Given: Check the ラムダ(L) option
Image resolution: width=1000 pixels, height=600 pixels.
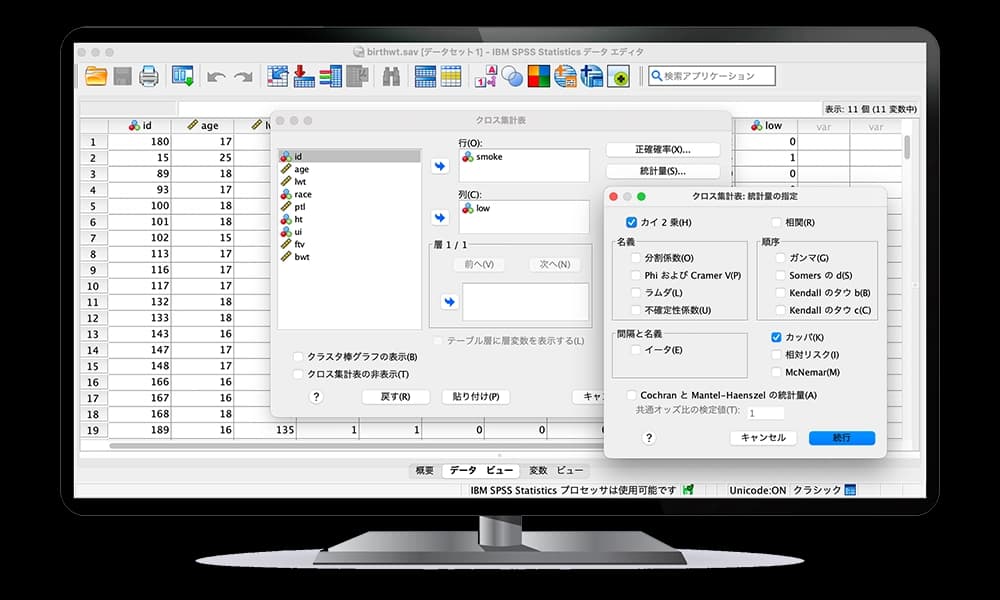Looking at the screenshot, I should pyautogui.click(x=636, y=292).
